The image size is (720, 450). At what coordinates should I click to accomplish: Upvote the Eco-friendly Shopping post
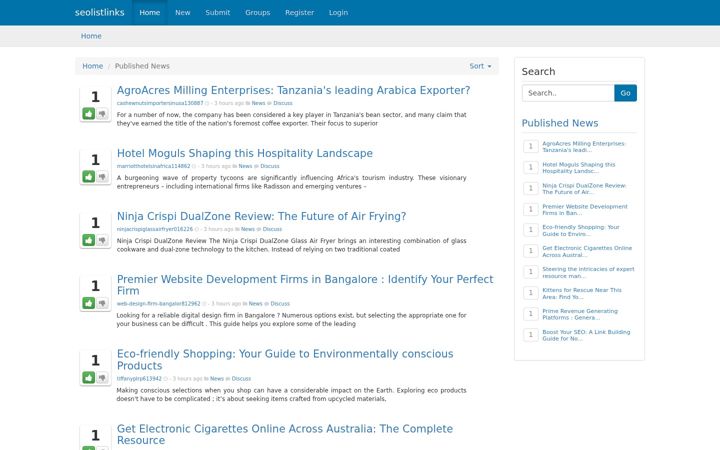[x=89, y=377]
